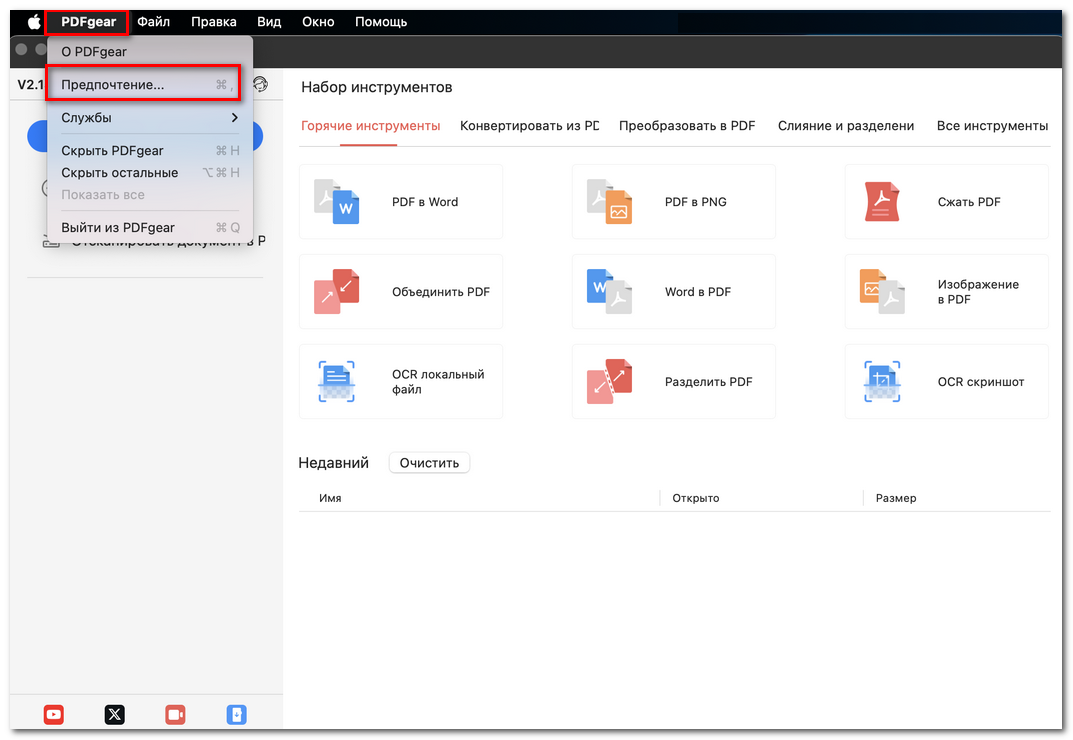This screenshot has height=740, width=1073.
Task: Launch the PDF в PNG tool
Action: pyautogui.click(x=673, y=202)
